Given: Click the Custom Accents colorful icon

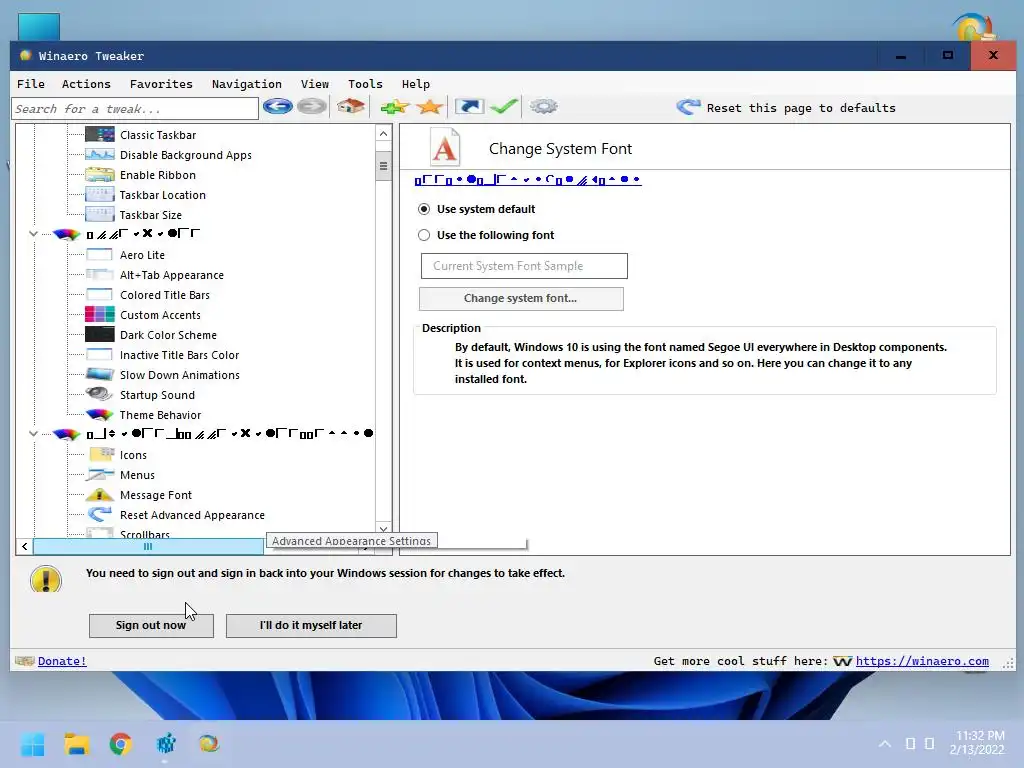Looking at the screenshot, I should coord(100,315).
